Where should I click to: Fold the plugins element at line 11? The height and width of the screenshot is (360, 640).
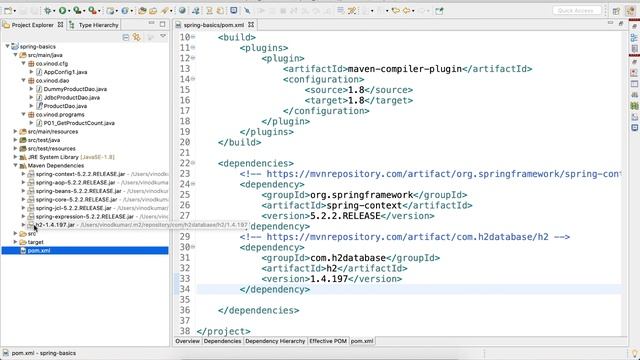(193, 48)
